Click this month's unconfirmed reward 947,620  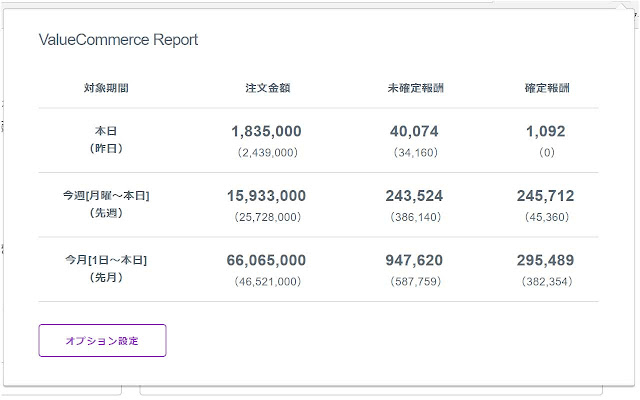(x=414, y=260)
